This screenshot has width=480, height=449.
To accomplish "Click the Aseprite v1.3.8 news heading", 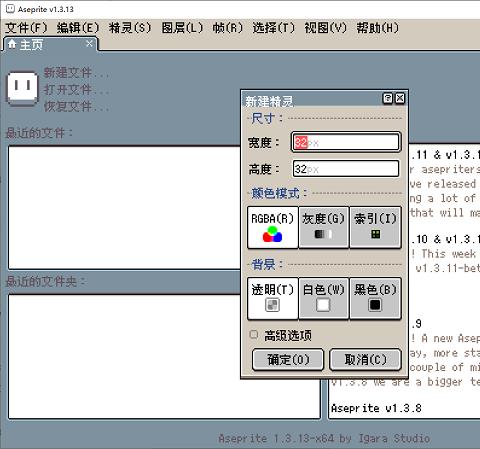I will pos(376,408).
